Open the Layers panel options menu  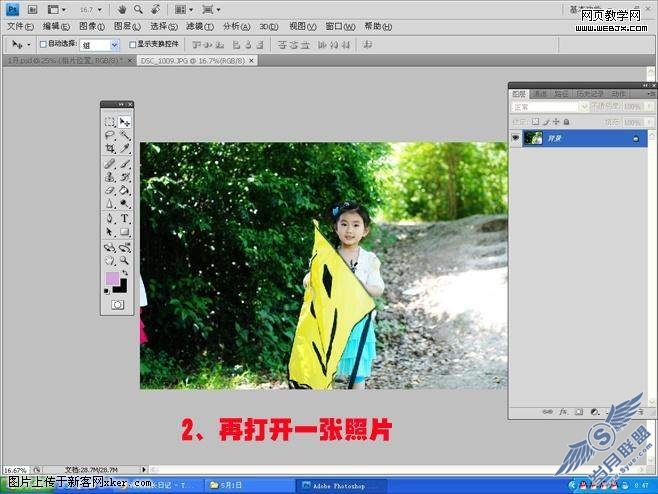(x=650, y=94)
